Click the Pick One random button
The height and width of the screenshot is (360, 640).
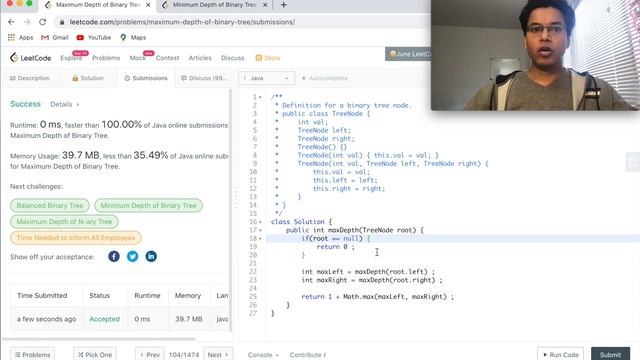pyautogui.click(x=95, y=354)
